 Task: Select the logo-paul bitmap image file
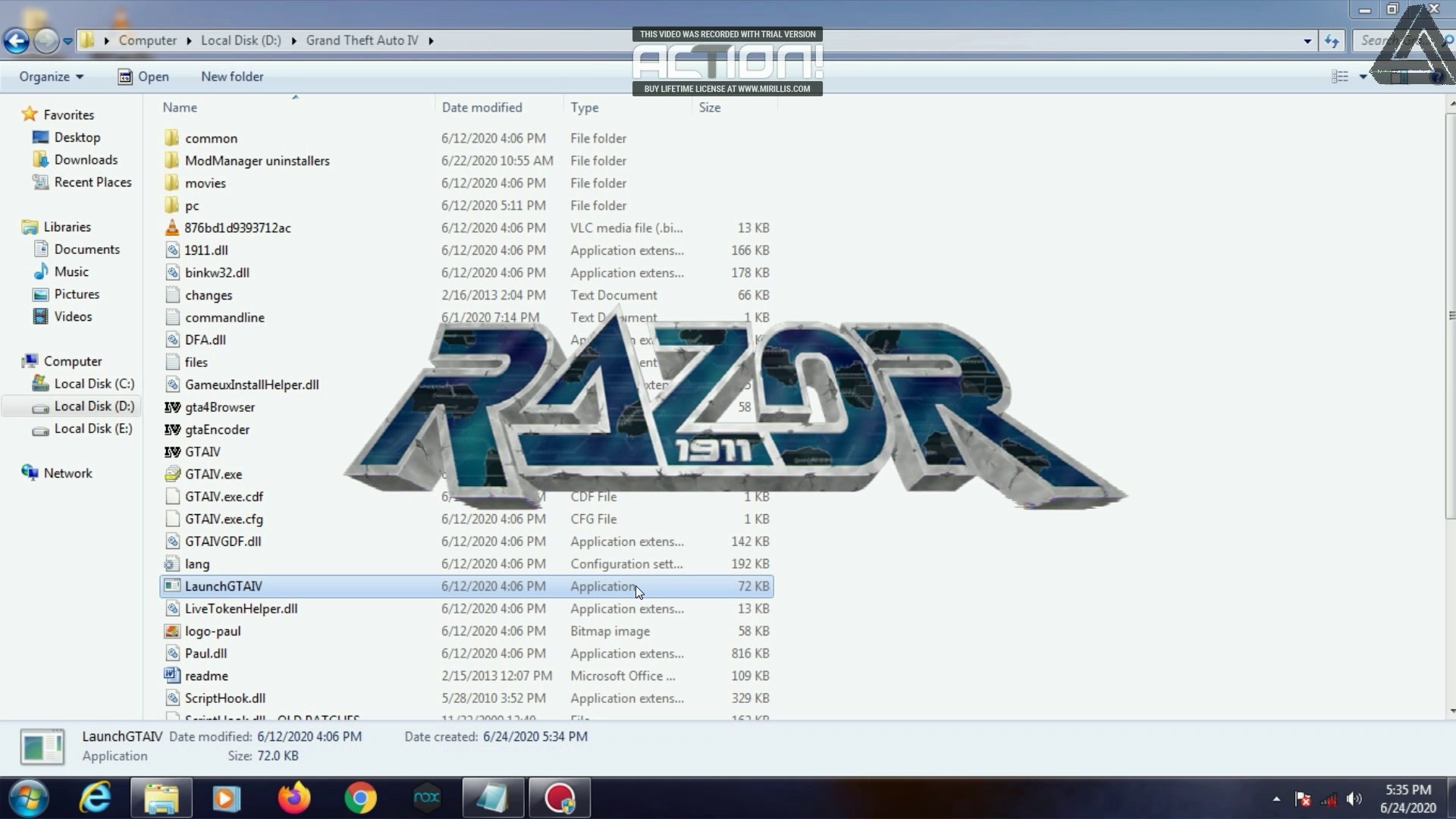pos(212,631)
